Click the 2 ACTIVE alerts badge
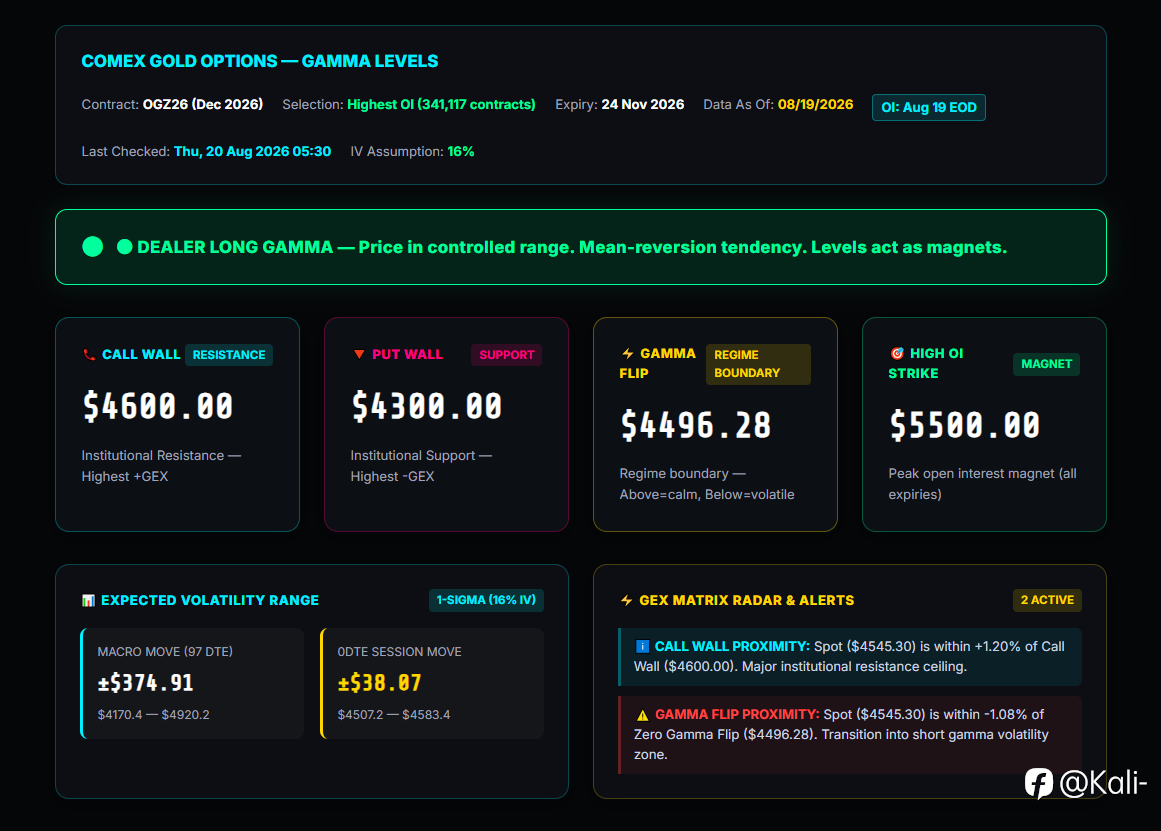 click(1047, 600)
